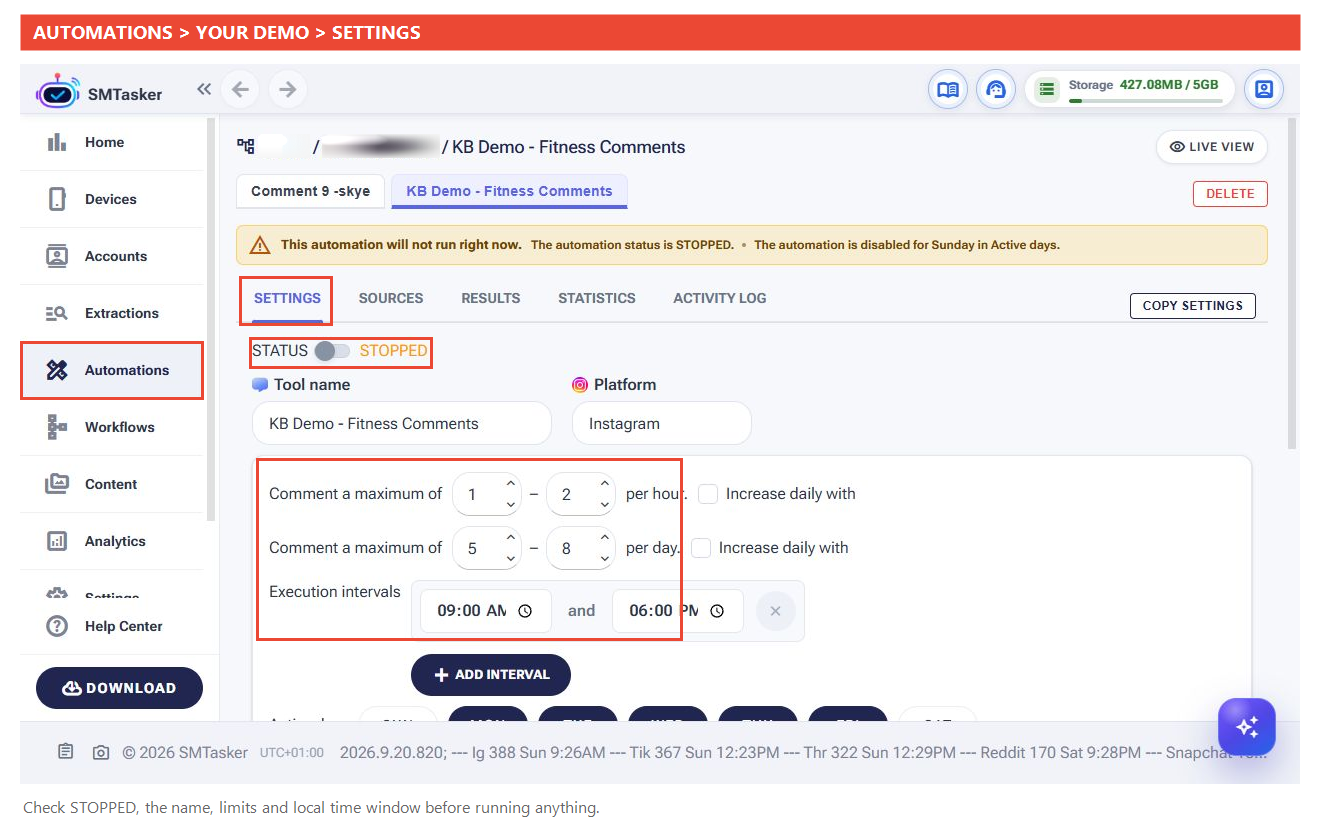Open the ACTIVITY LOG tab

coord(720,298)
